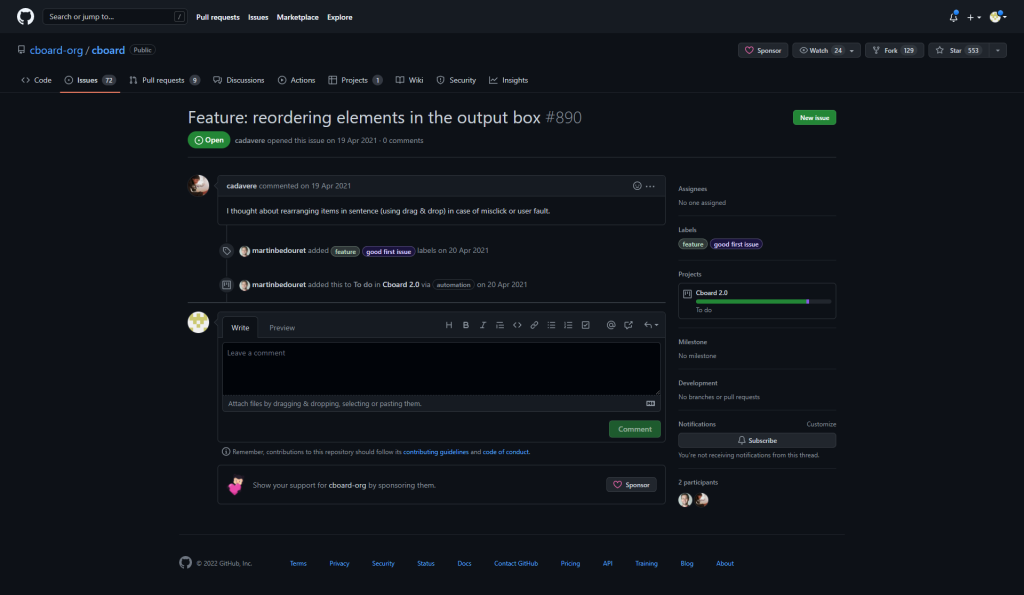Screen dimensions: 1024x595
Task: Open the Cboard 2.0 project link in sidebar
Action: tap(711, 293)
